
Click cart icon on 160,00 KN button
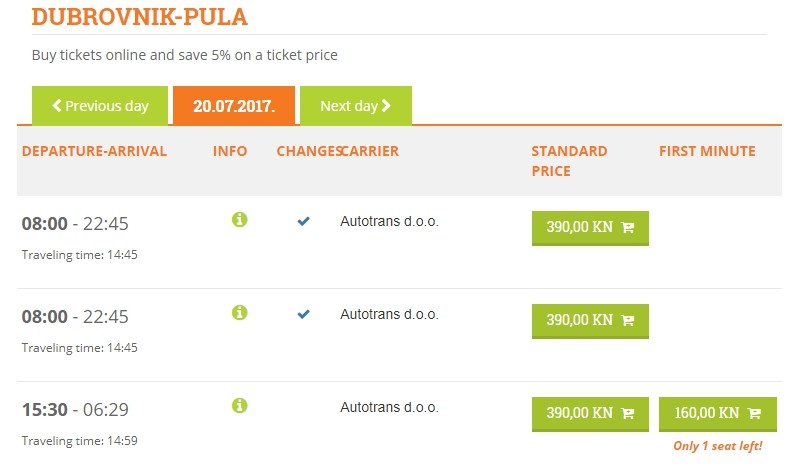[x=754, y=413]
